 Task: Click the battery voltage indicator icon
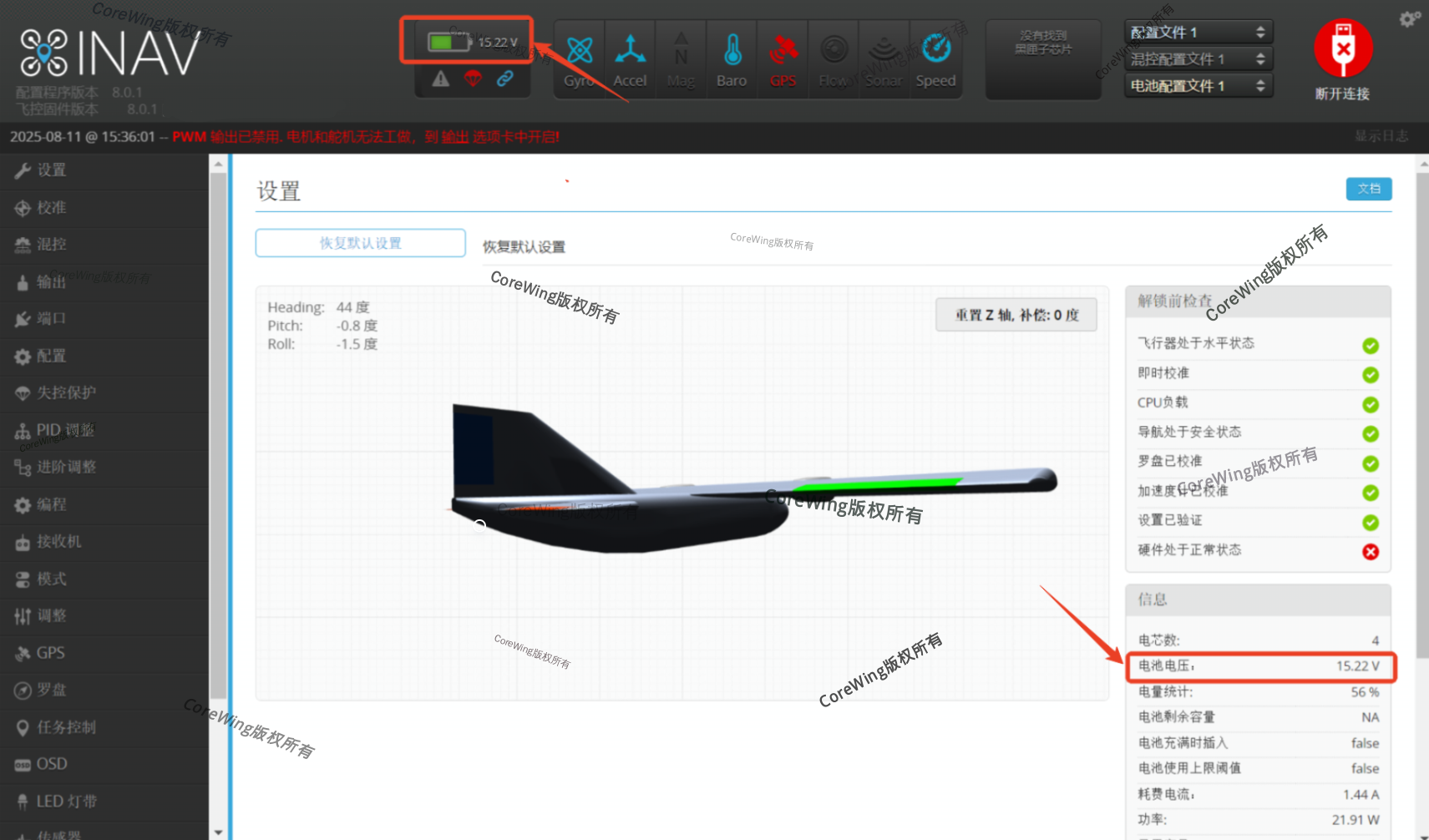(x=448, y=42)
